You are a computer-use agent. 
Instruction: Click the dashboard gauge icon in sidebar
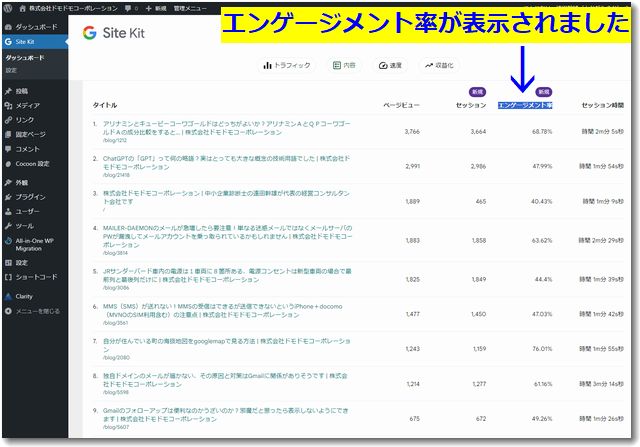[8, 27]
